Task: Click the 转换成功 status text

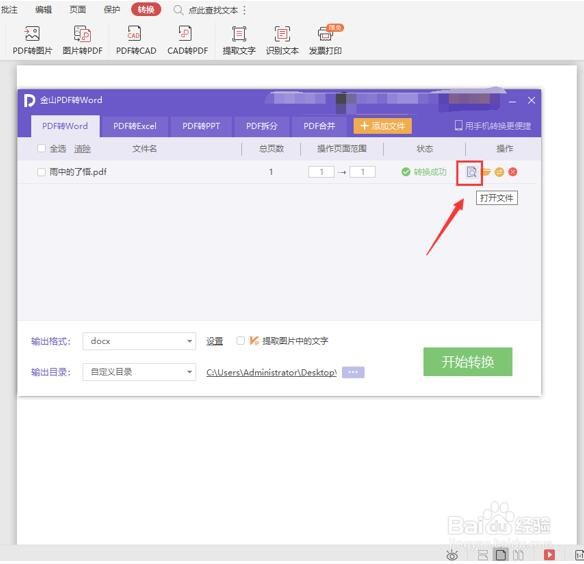Action: 430,172
